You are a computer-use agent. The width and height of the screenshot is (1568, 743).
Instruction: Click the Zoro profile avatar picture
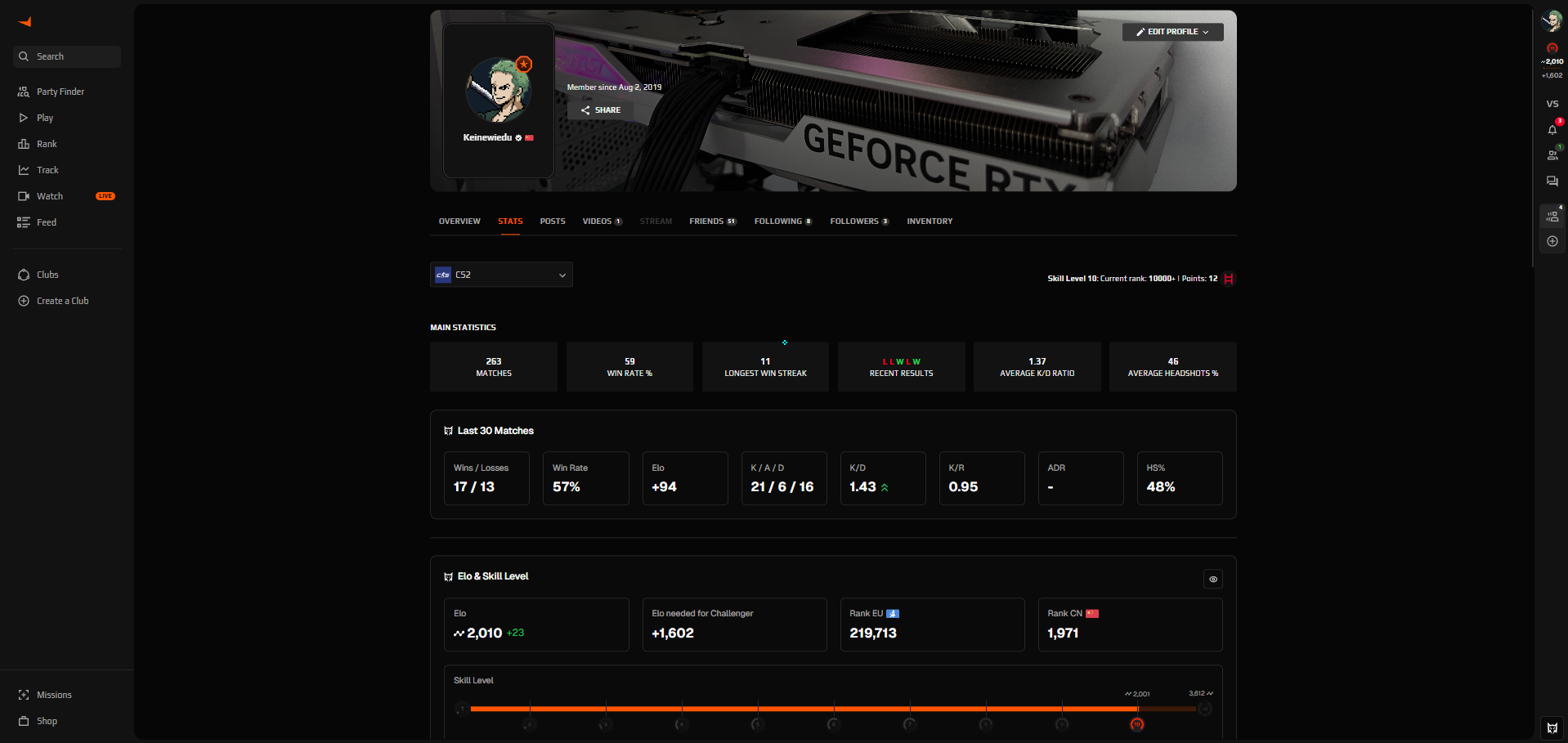pyautogui.click(x=499, y=90)
